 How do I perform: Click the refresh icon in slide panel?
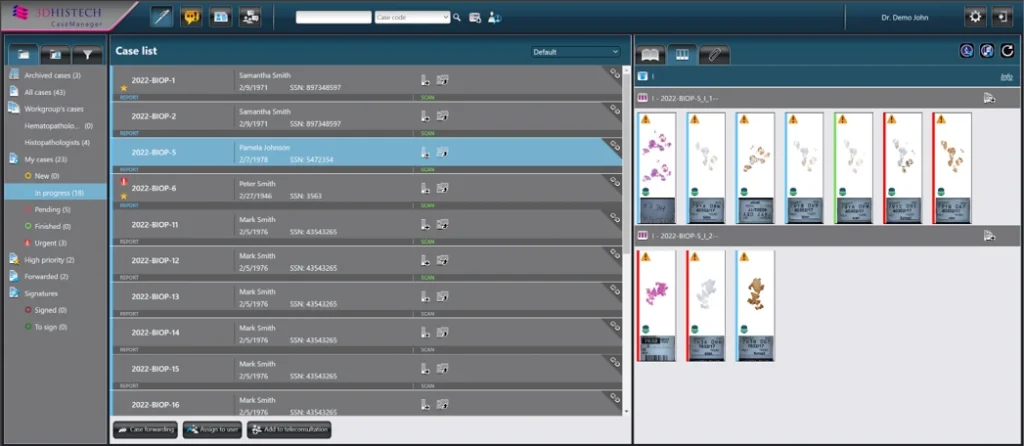[x=1008, y=51]
